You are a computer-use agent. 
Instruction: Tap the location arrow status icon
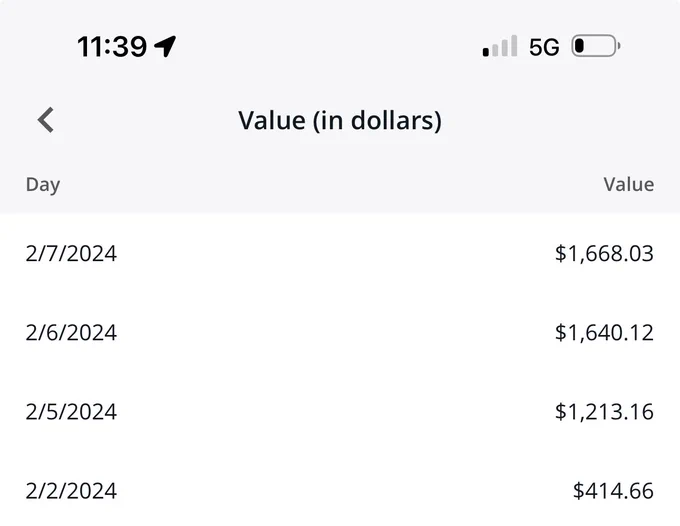[165, 46]
